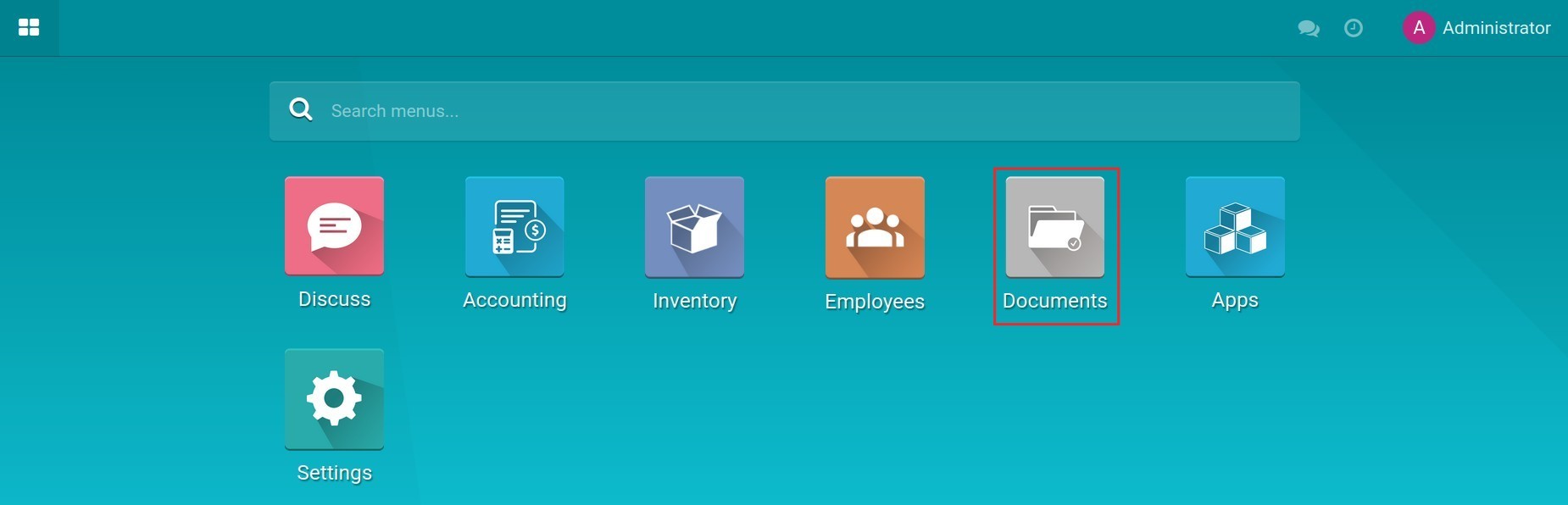Image resolution: width=1568 pixels, height=505 pixels.
Task: Open the Inventory box icon
Action: coord(694,226)
